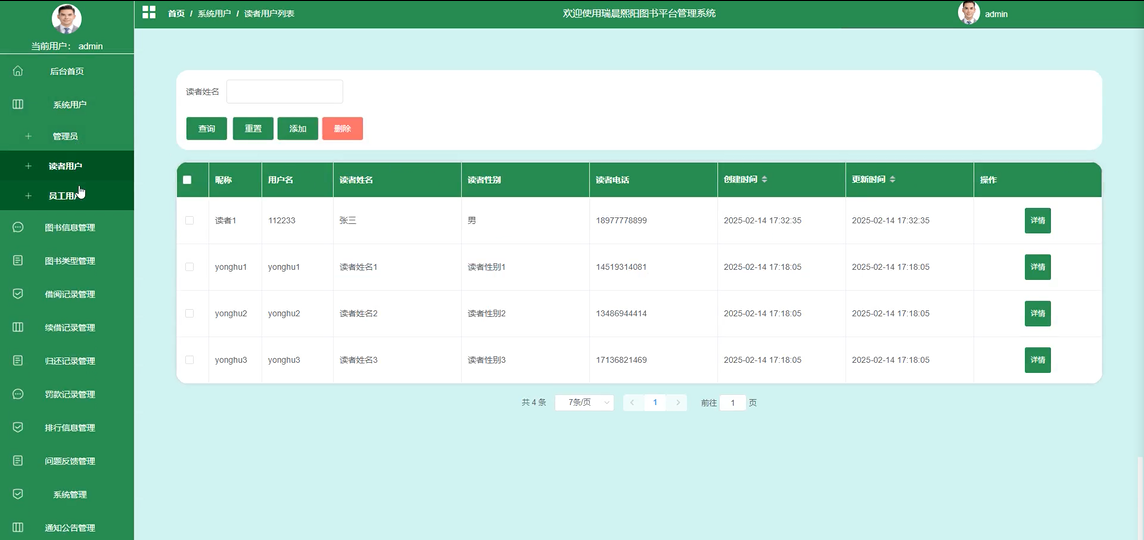Go to previous page arrow
The image size is (1144, 540).
click(633, 402)
